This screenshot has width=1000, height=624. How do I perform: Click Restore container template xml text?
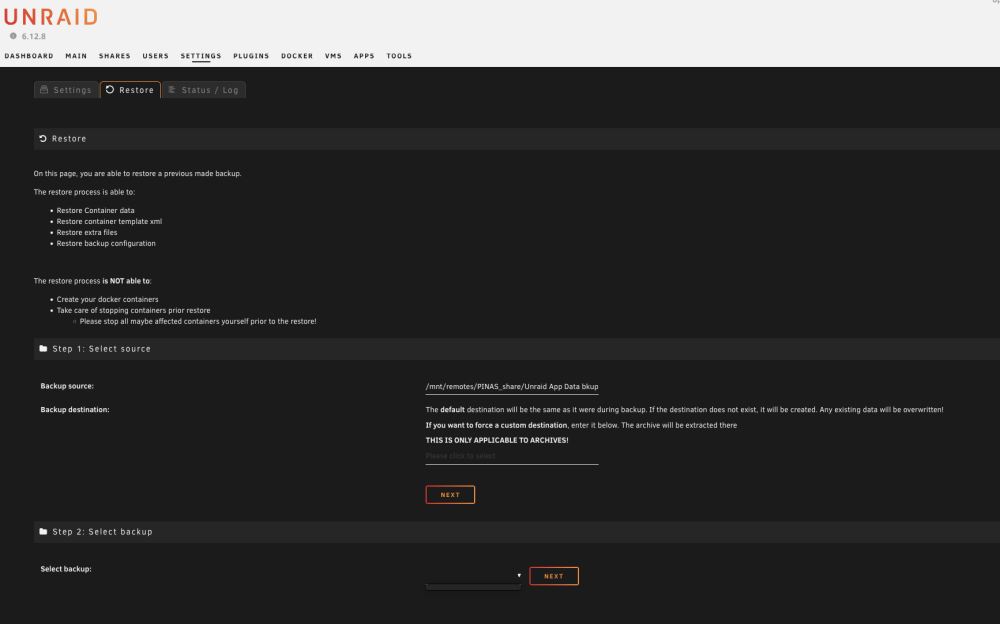pos(109,221)
